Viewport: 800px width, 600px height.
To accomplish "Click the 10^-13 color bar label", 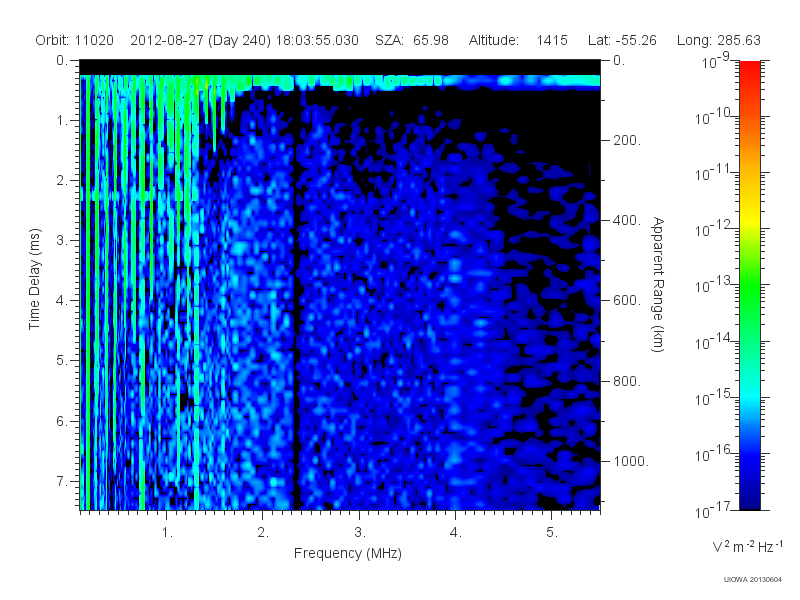I will 715,285.
